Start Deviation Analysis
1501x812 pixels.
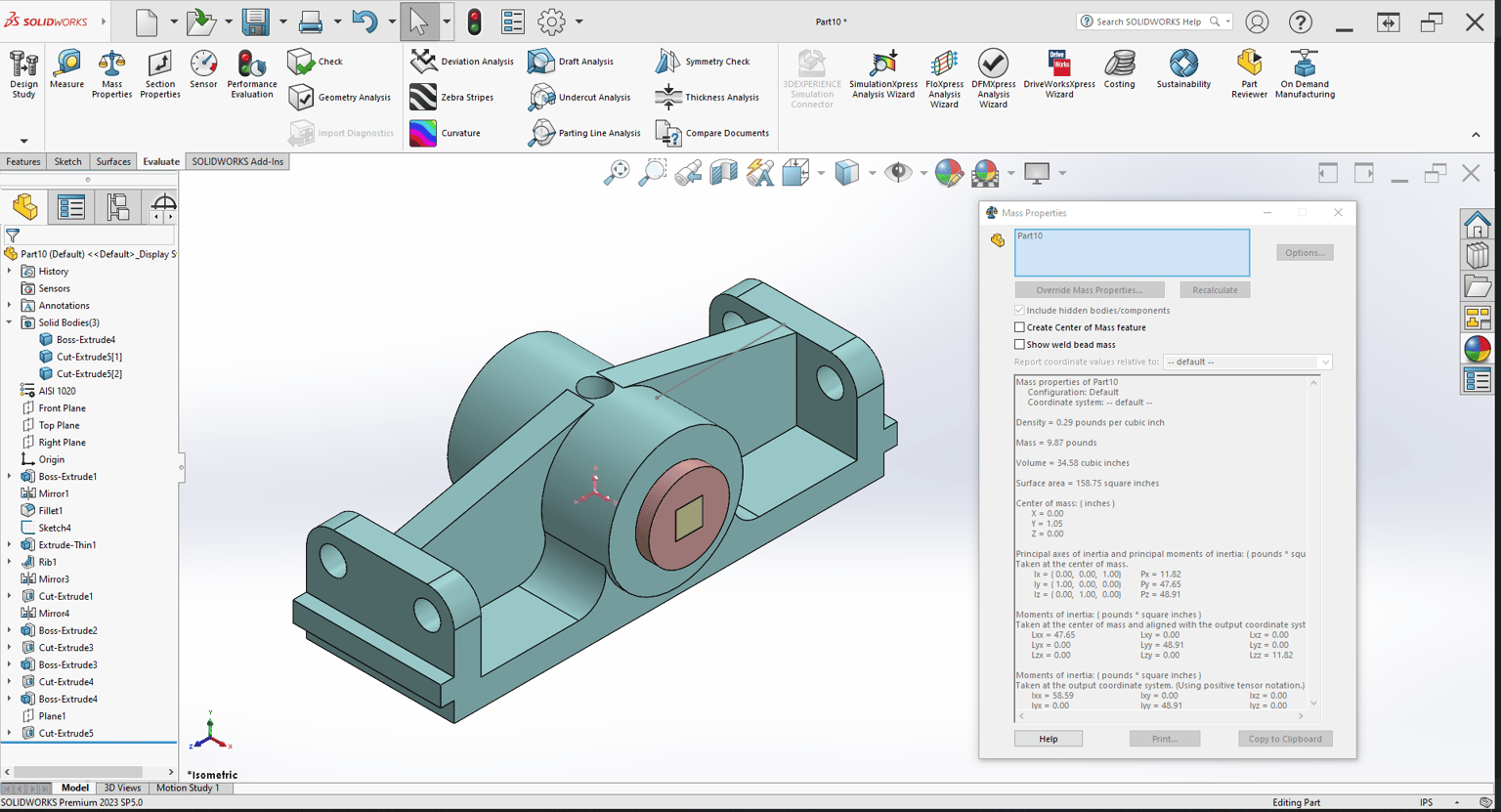[462, 62]
